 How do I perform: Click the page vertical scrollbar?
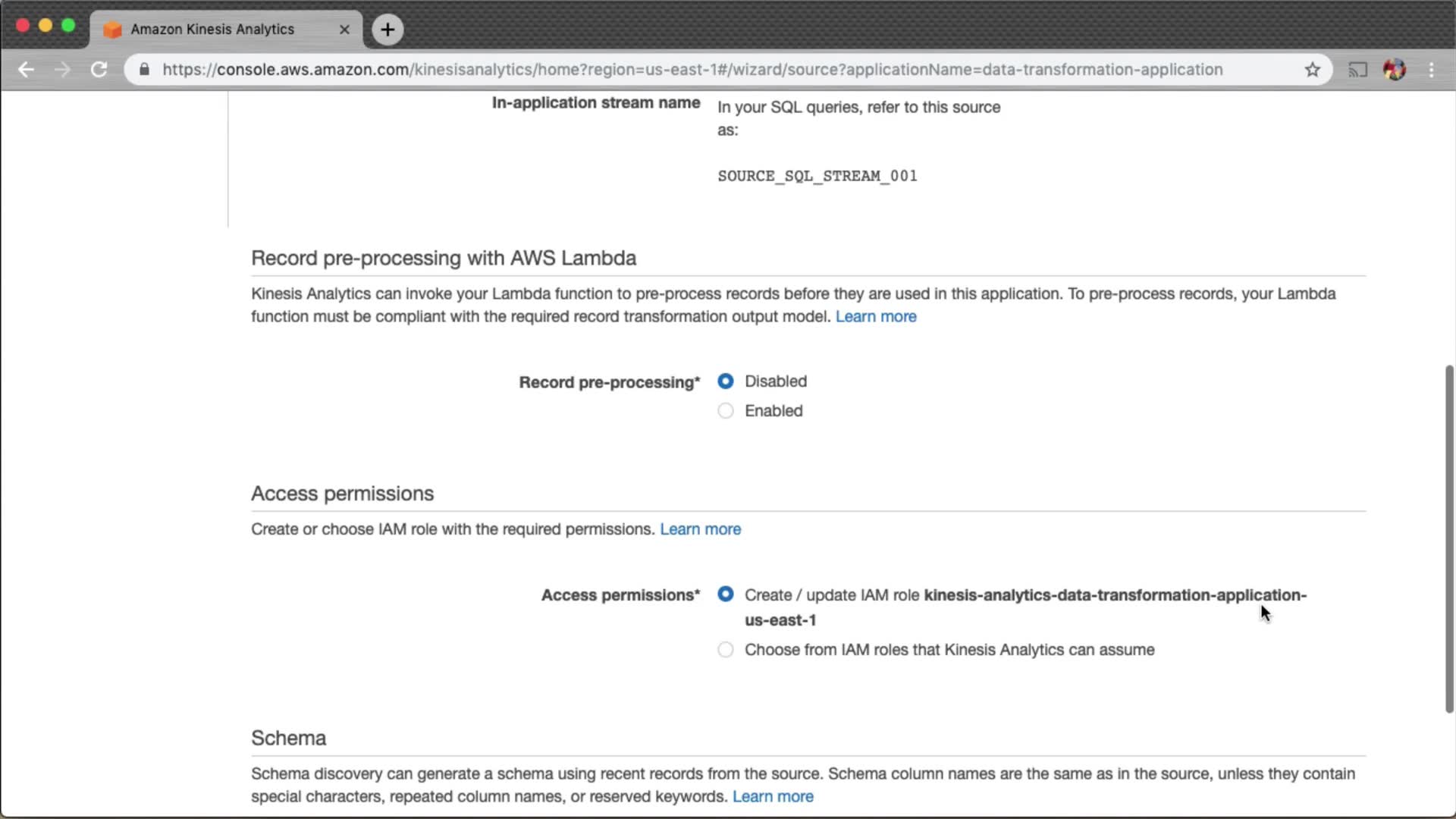1449,538
